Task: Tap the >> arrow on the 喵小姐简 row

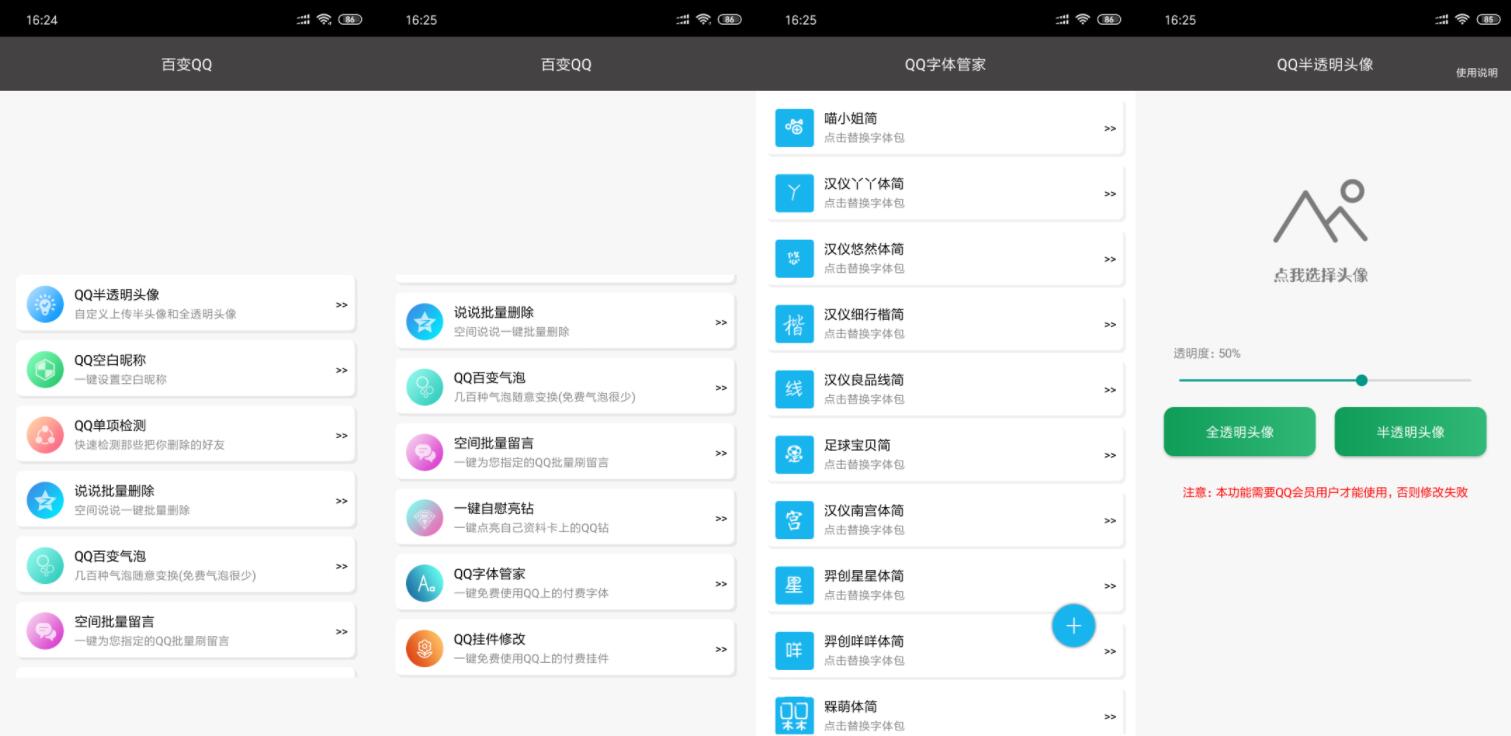Action: point(1110,129)
